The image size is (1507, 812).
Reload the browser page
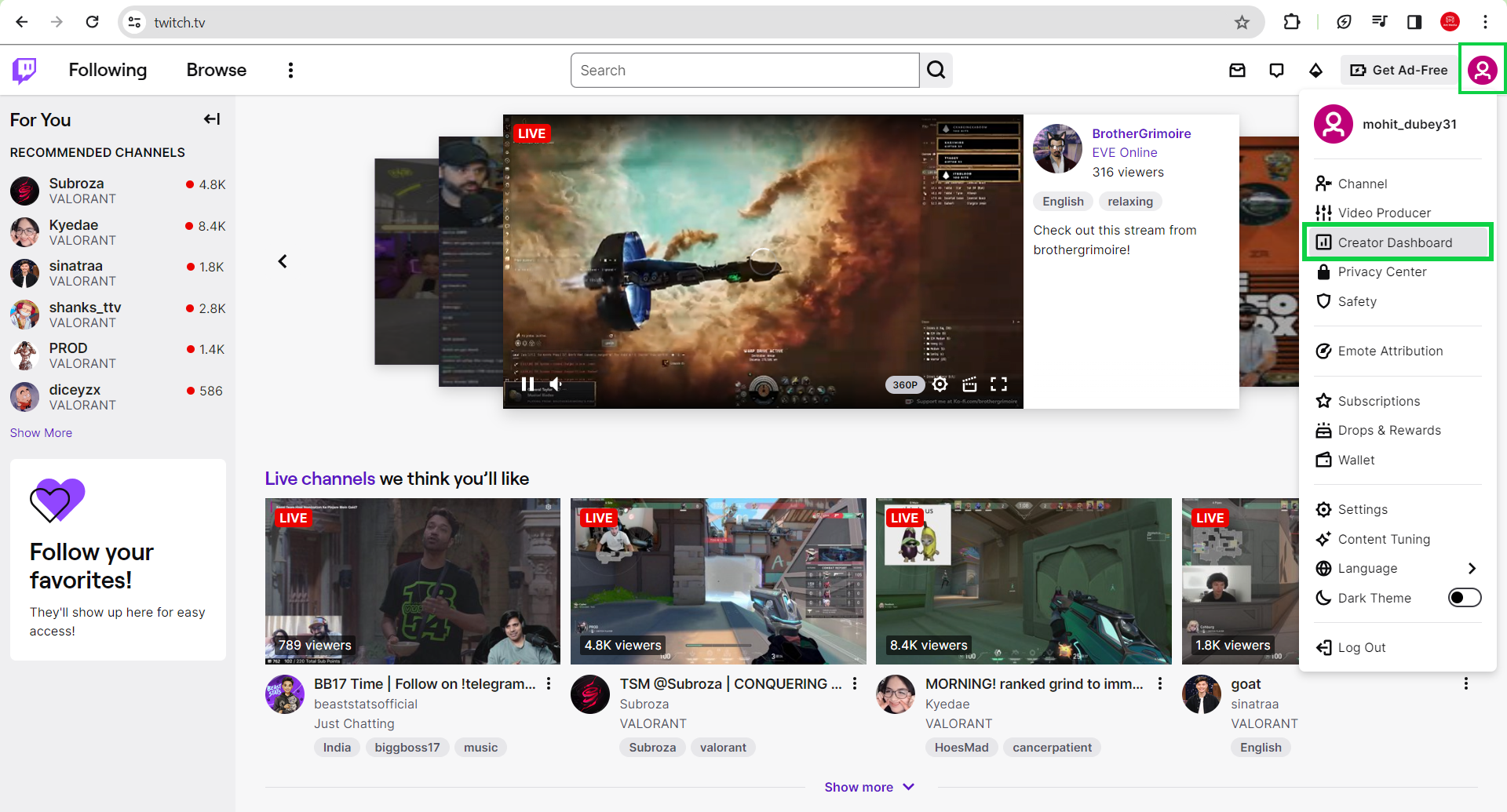point(92,22)
